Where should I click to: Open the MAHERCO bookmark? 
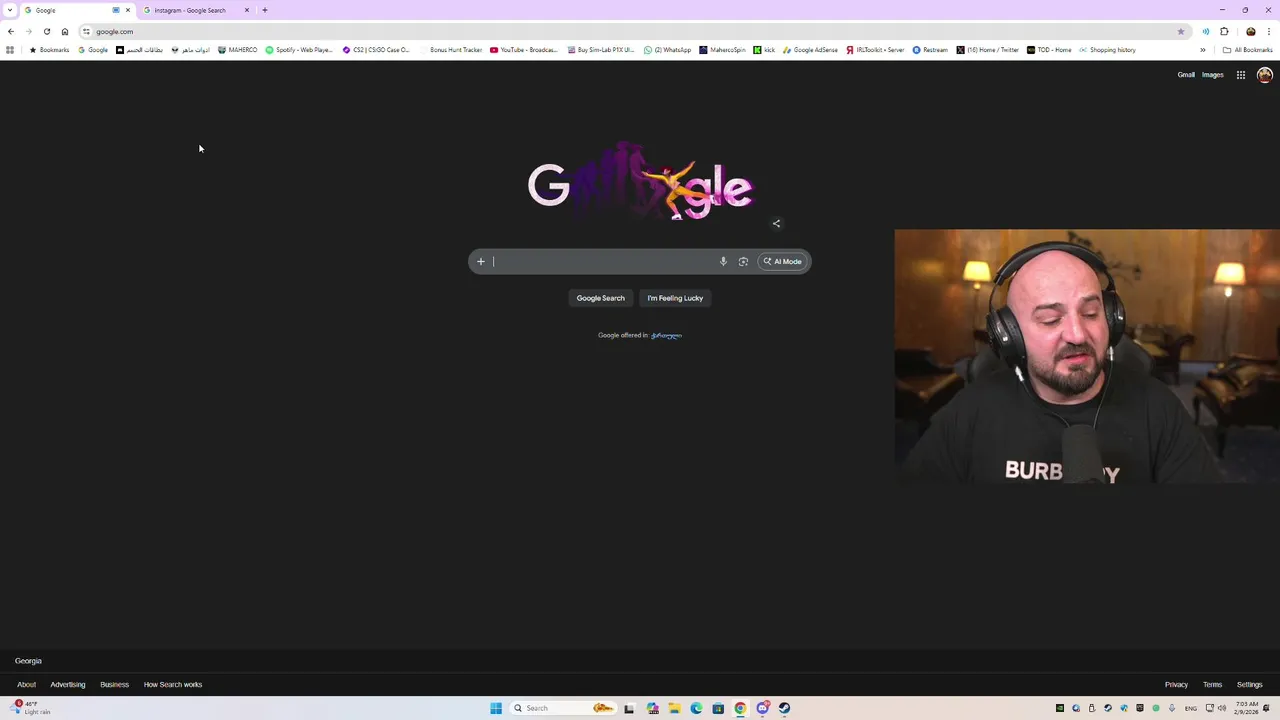click(x=238, y=50)
